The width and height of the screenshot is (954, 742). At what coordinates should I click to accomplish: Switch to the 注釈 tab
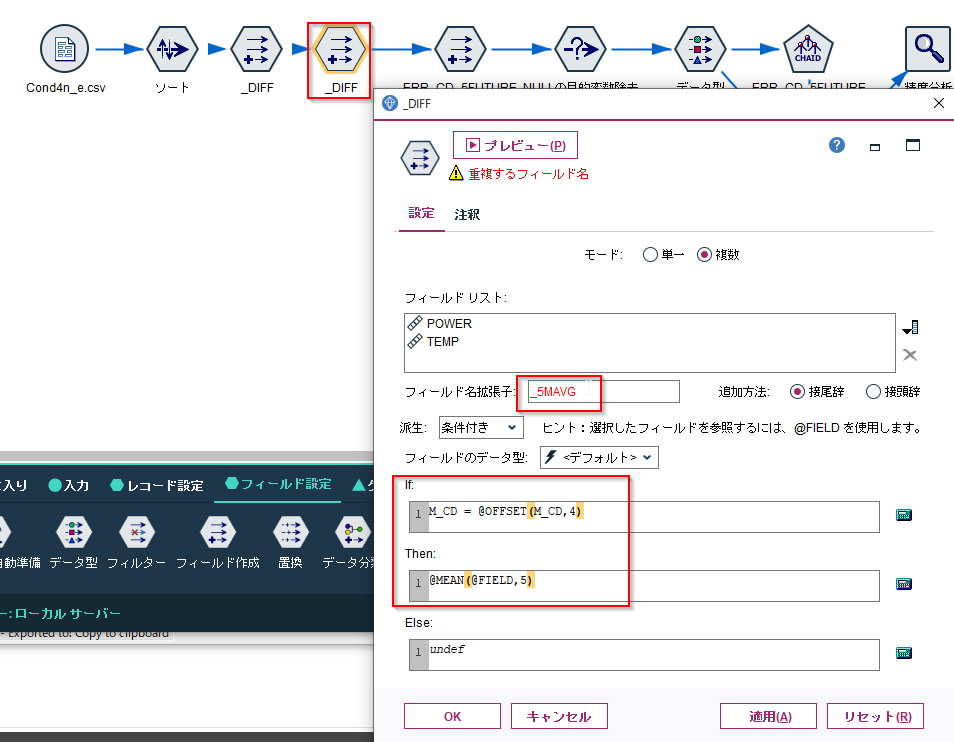466,214
